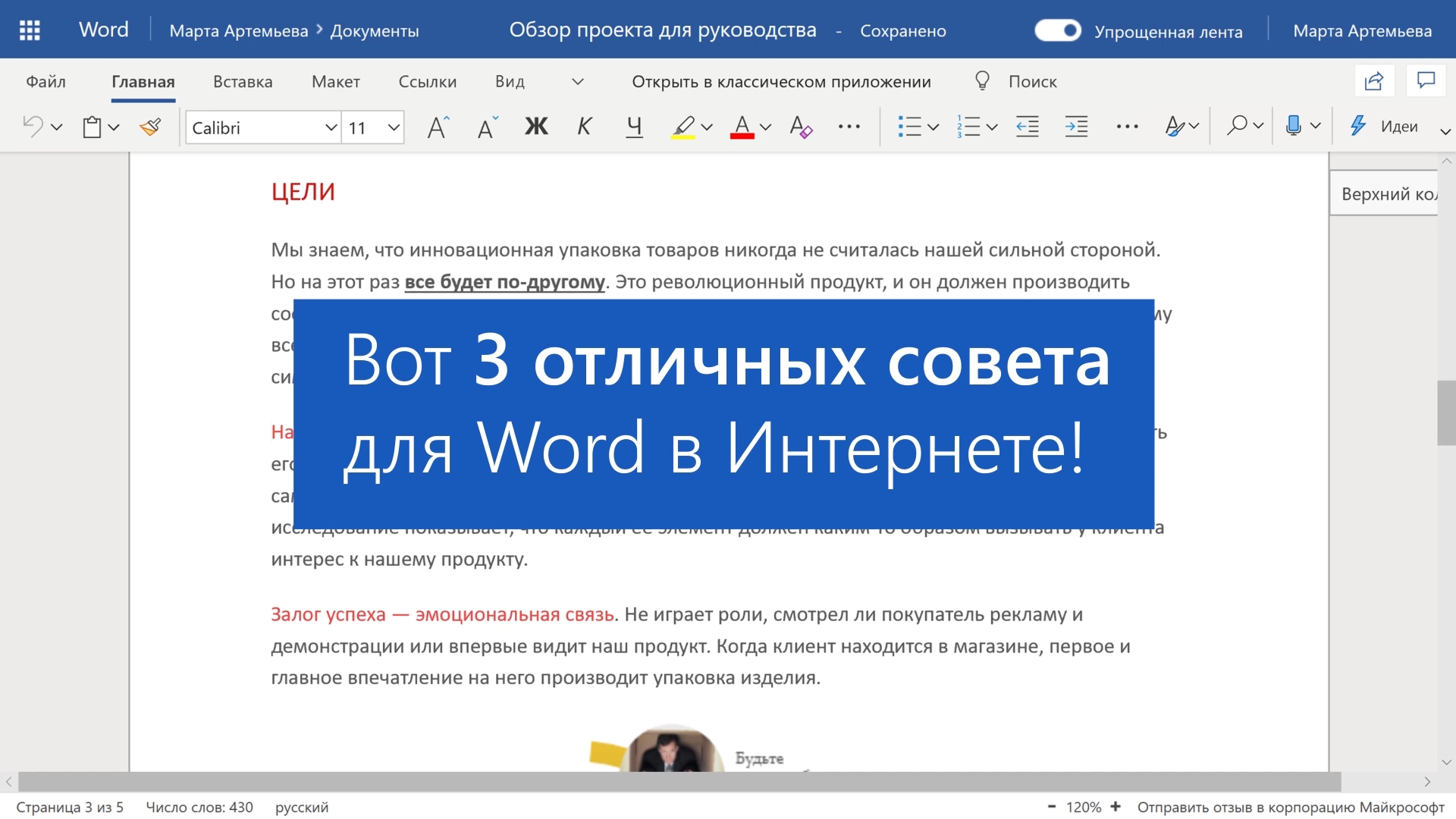The image size is (1456, 819).
Task: Click the русский language indicator
Action: click(x=302, y=807)
